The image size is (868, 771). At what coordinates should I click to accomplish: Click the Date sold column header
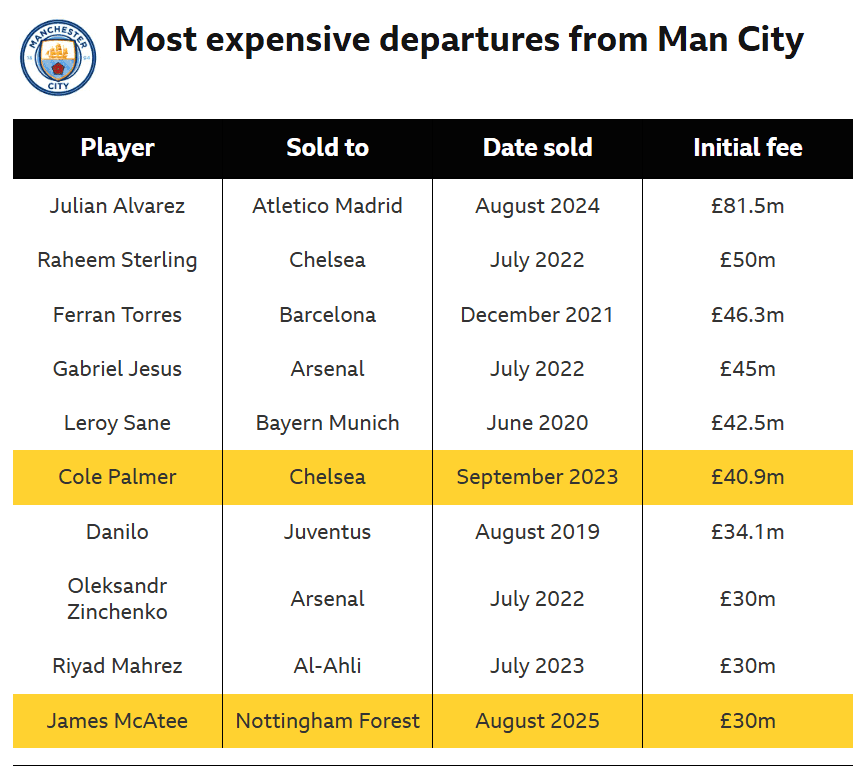coord(538,148)
